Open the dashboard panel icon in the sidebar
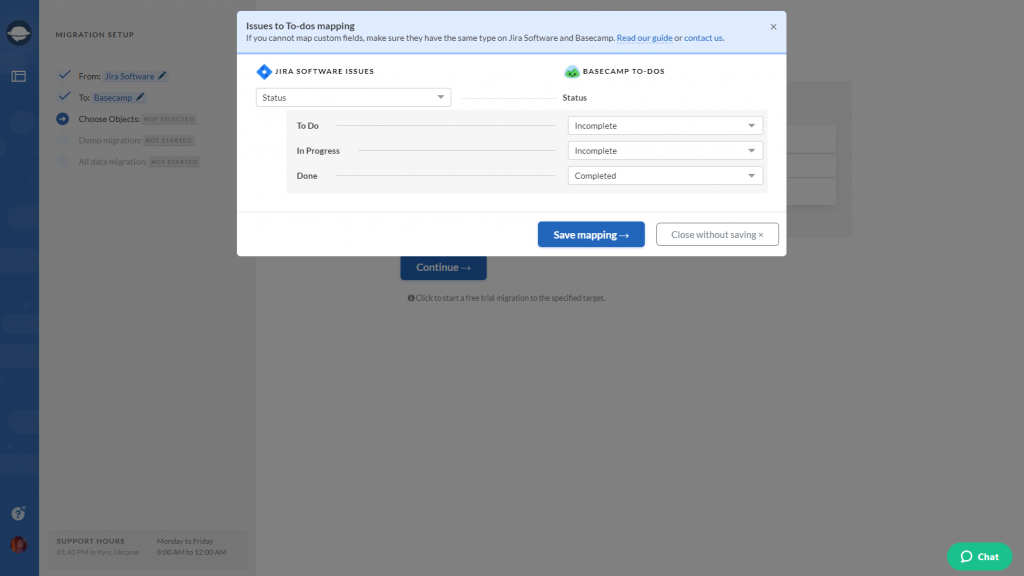 (x=18, y=76)
